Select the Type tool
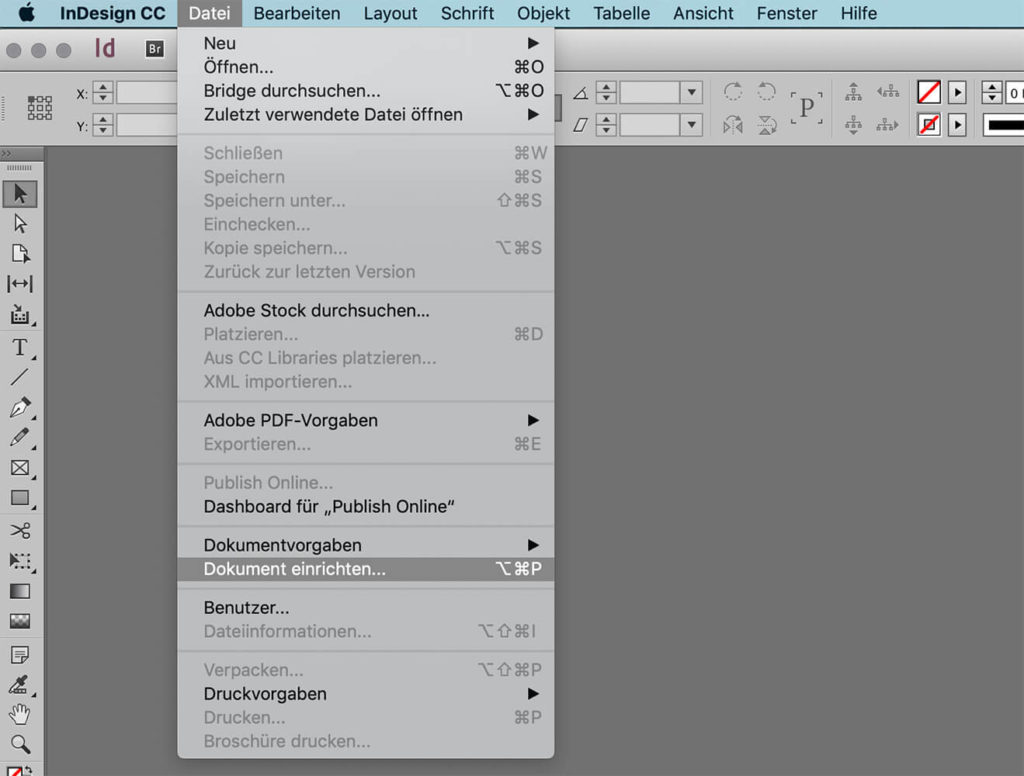This screenshot has height=776, width=1024. 20,347
